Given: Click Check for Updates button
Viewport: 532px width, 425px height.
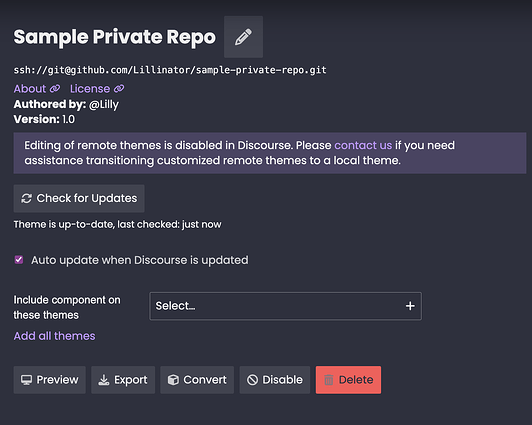Looking at the screenshot, I should (79, 198).
